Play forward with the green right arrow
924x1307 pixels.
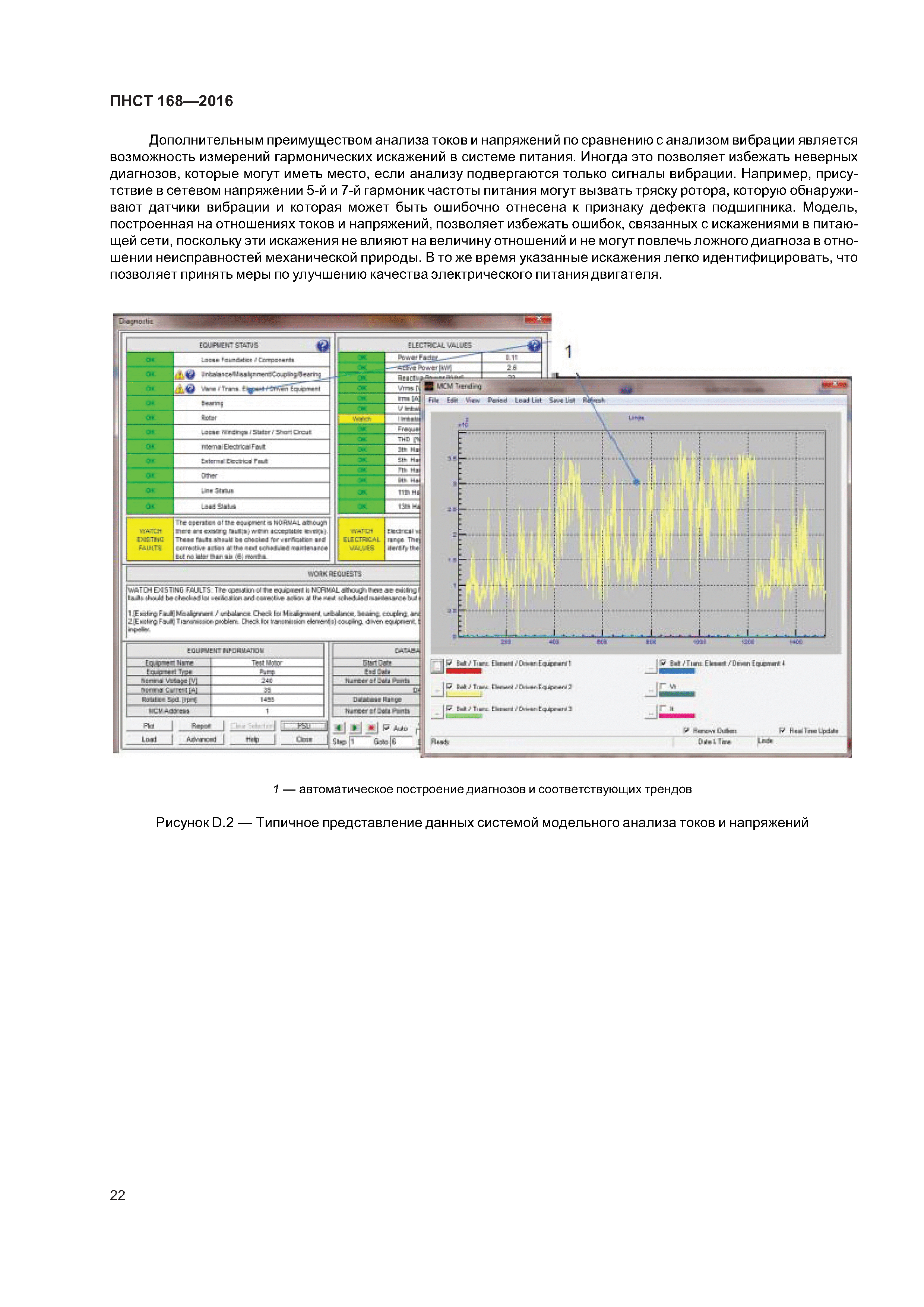coord(355,728)
